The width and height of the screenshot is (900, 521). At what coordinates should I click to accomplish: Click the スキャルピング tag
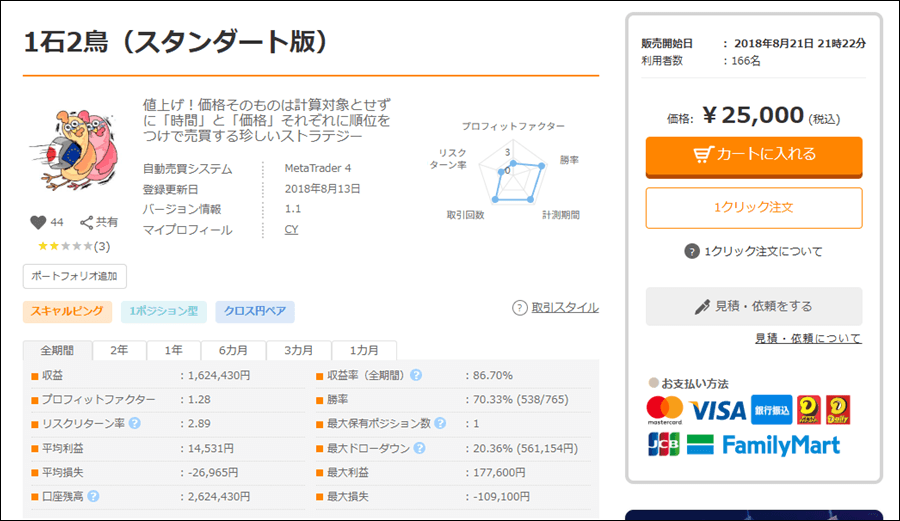click(x=67, y=312)
